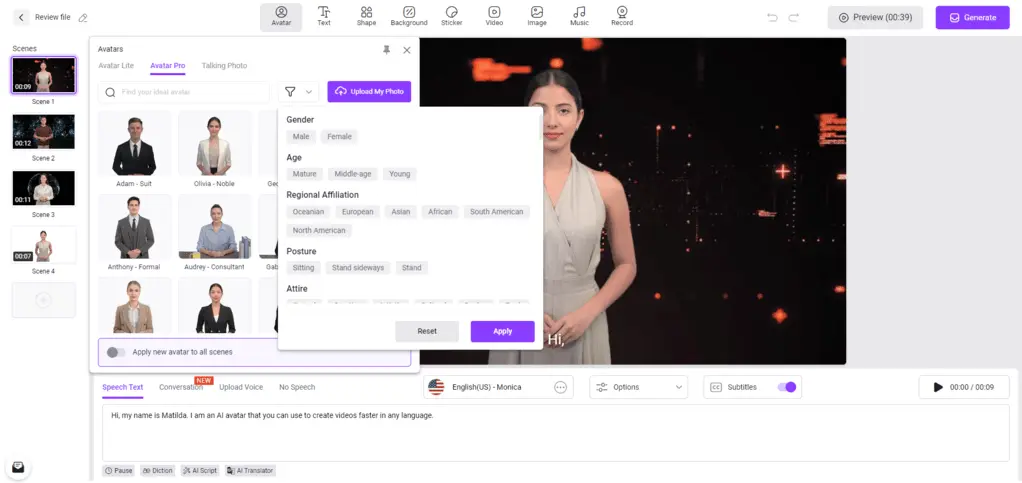Select the European region filter
This screenshot has width=1022, height=483.
click(358, 212)
